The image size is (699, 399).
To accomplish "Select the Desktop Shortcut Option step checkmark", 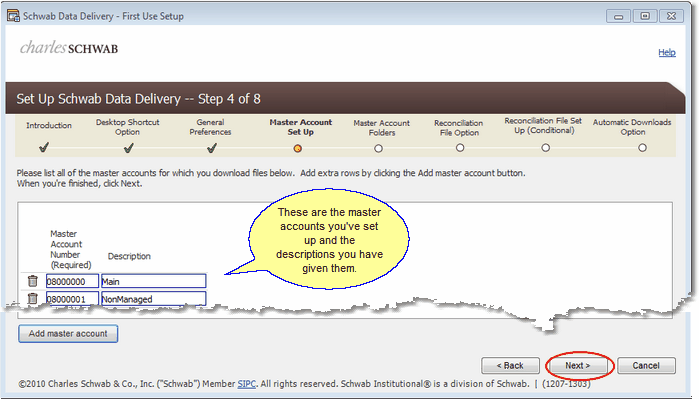I will tap(128, 148).
